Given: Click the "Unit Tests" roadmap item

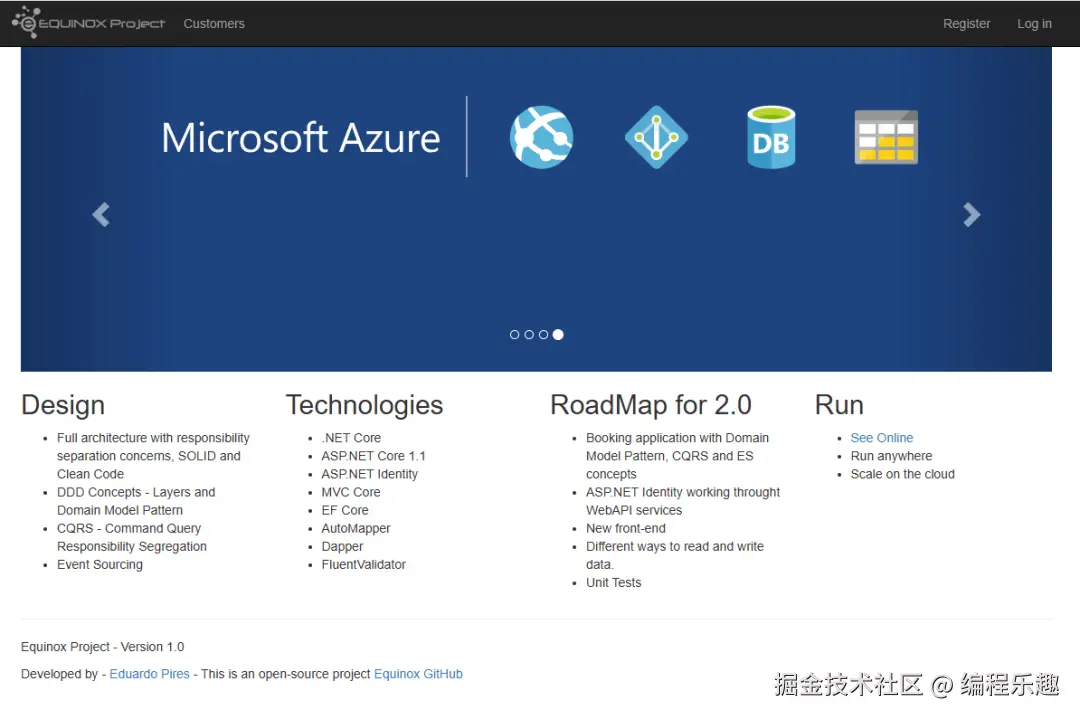Looking at the screenshot, I should [x=613, y=583].
